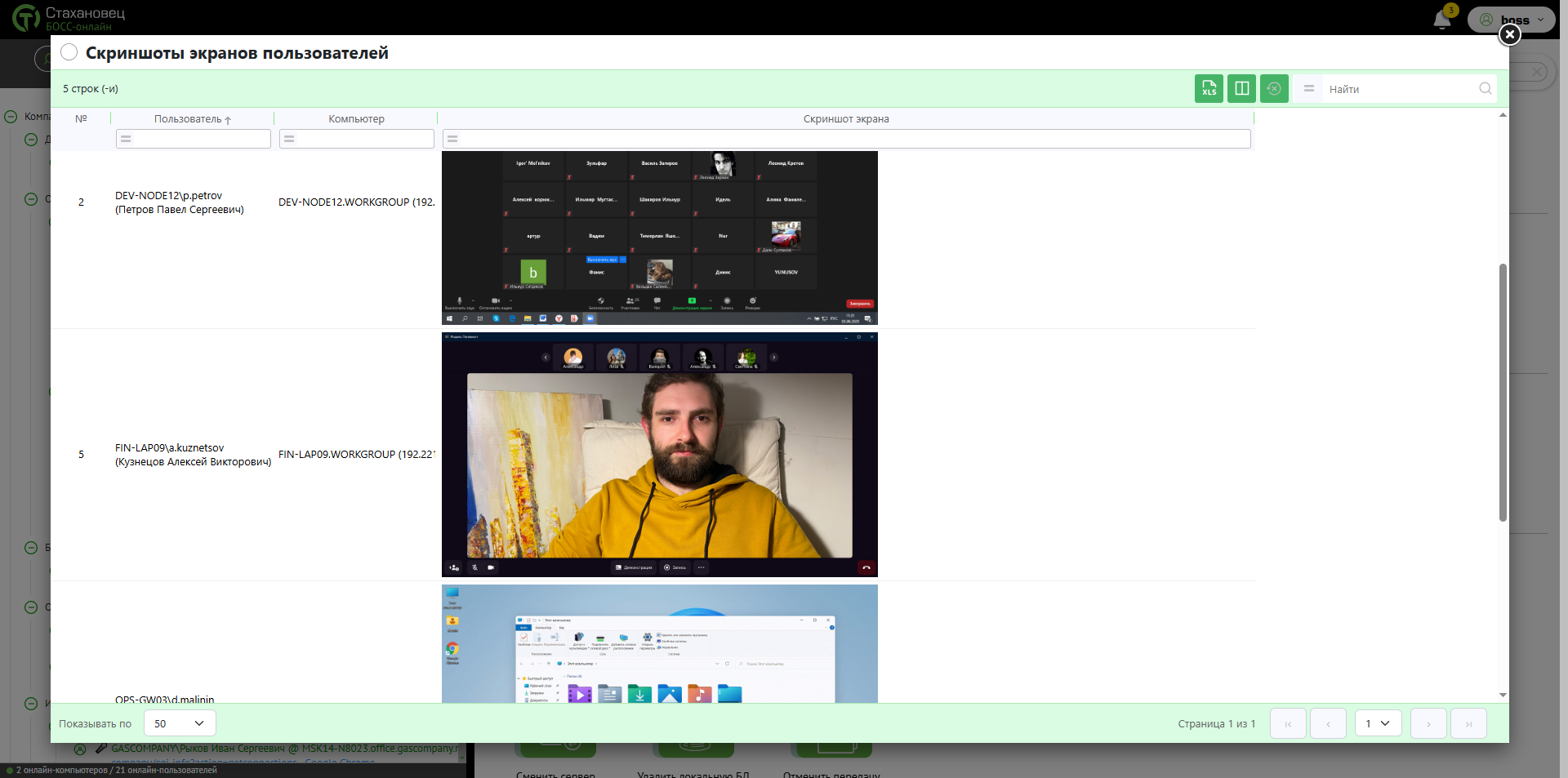Open the notifications bell

click(x=1442, y=20)
